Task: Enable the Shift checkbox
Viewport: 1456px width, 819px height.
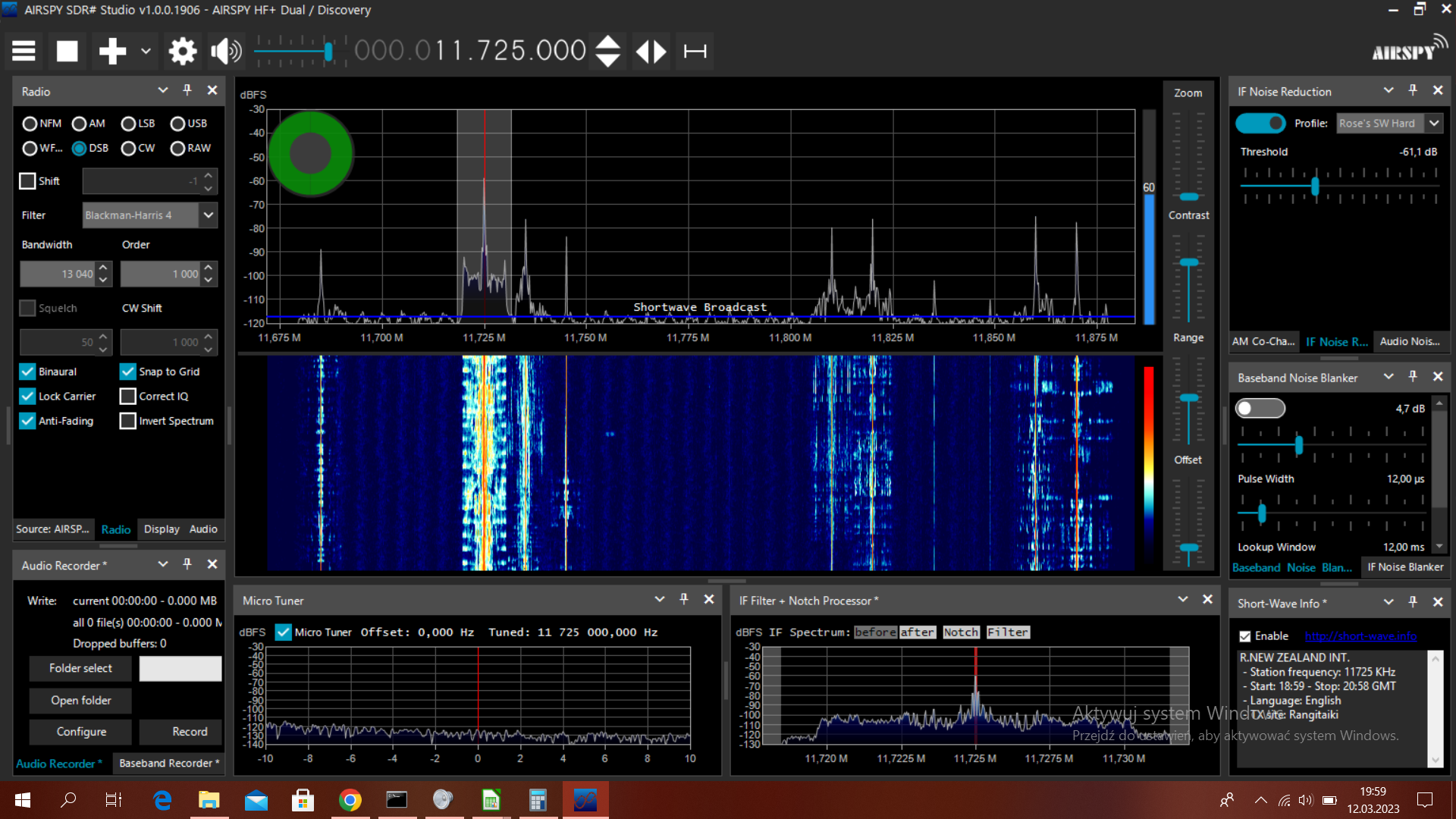Action: click(x=27, y=181)
